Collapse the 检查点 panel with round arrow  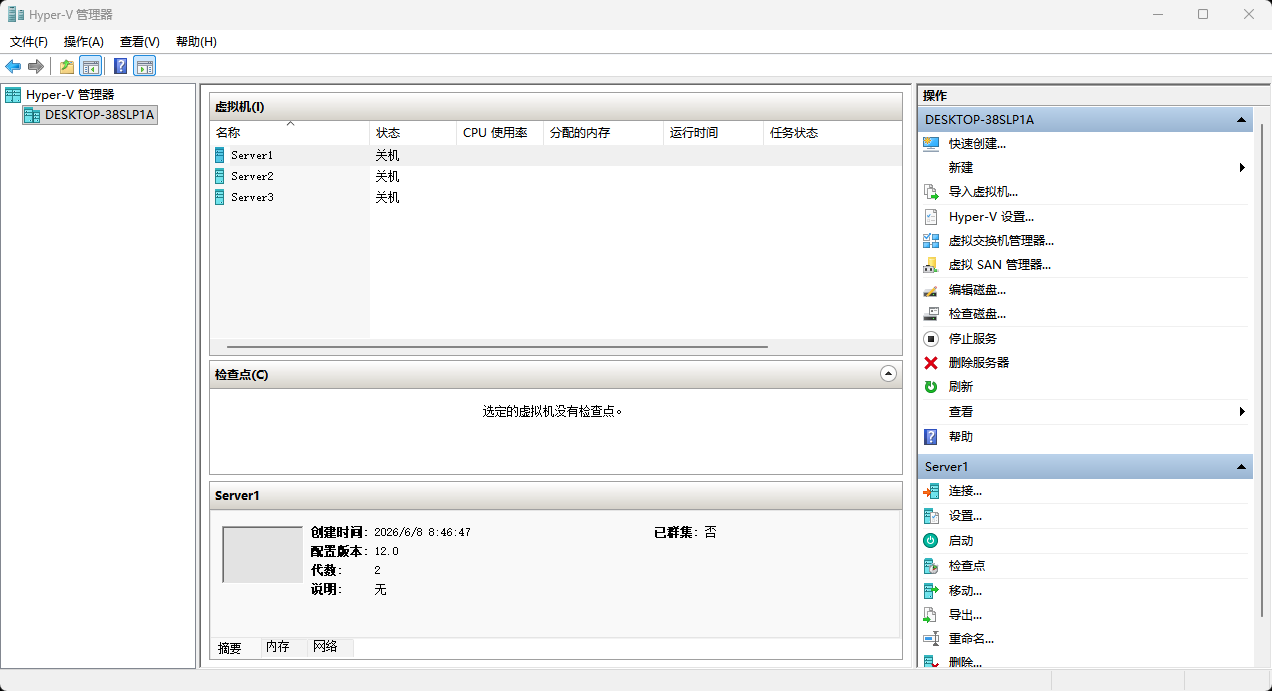888,374
